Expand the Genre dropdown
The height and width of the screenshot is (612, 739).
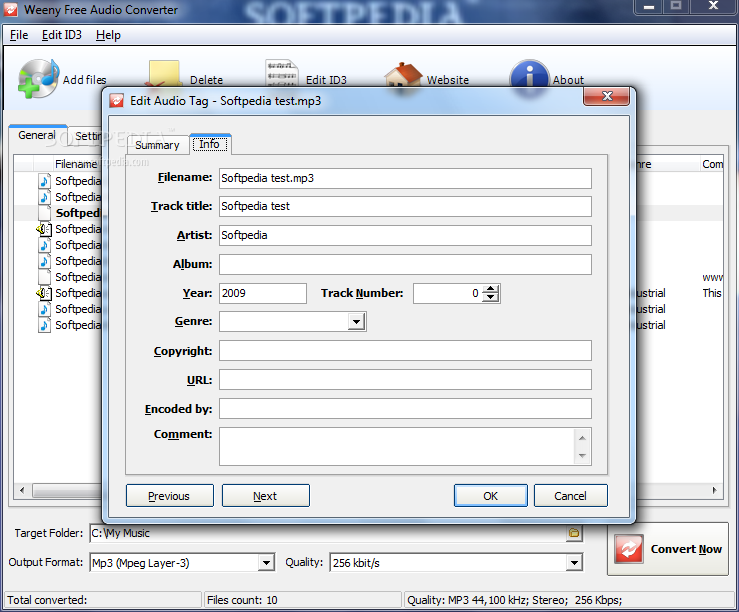coord(356,322)
